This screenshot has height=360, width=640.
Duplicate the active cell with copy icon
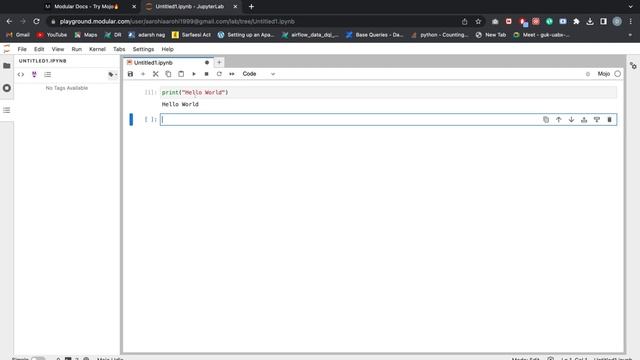tap(546, 120)
